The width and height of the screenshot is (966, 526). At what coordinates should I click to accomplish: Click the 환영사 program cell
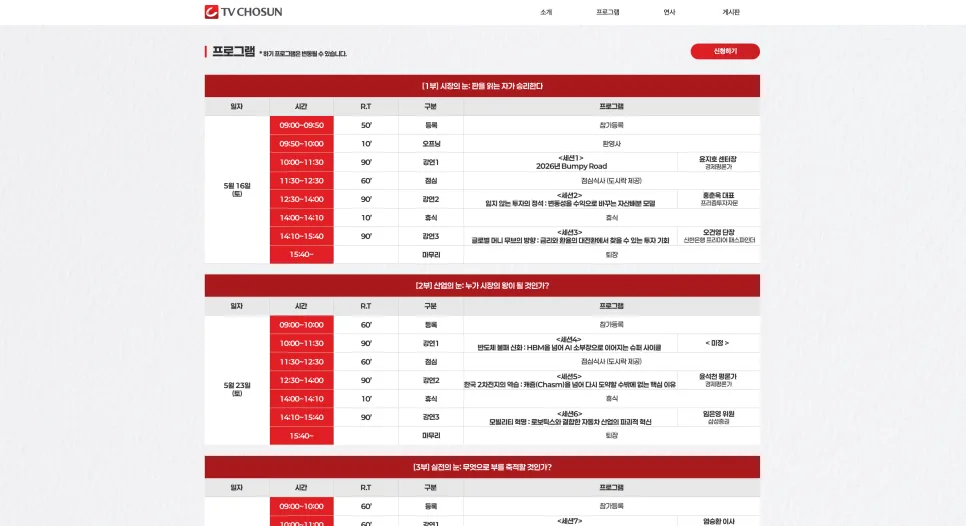(x=611, y=144)
